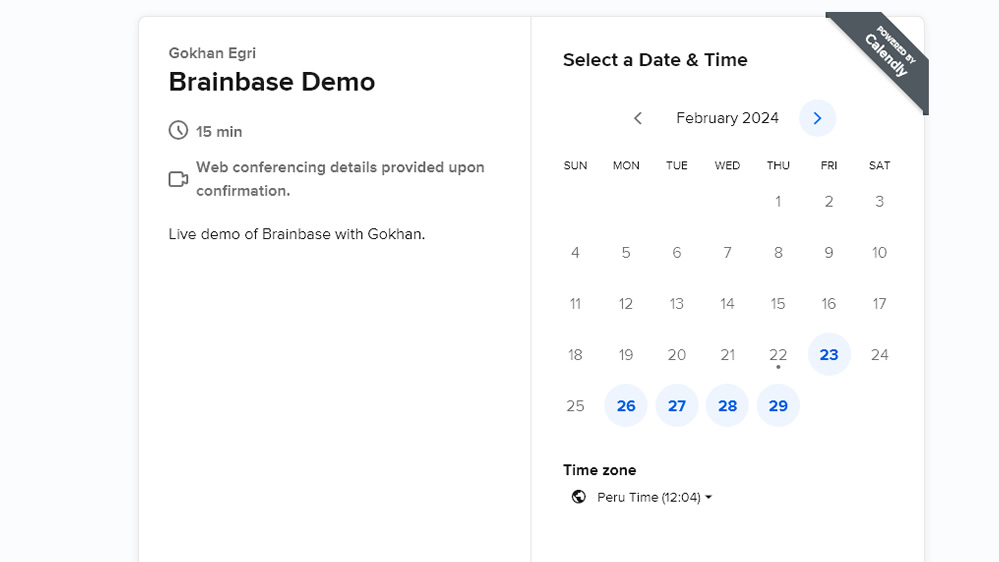Click the Select a Date & Time heading

point(655,60)
